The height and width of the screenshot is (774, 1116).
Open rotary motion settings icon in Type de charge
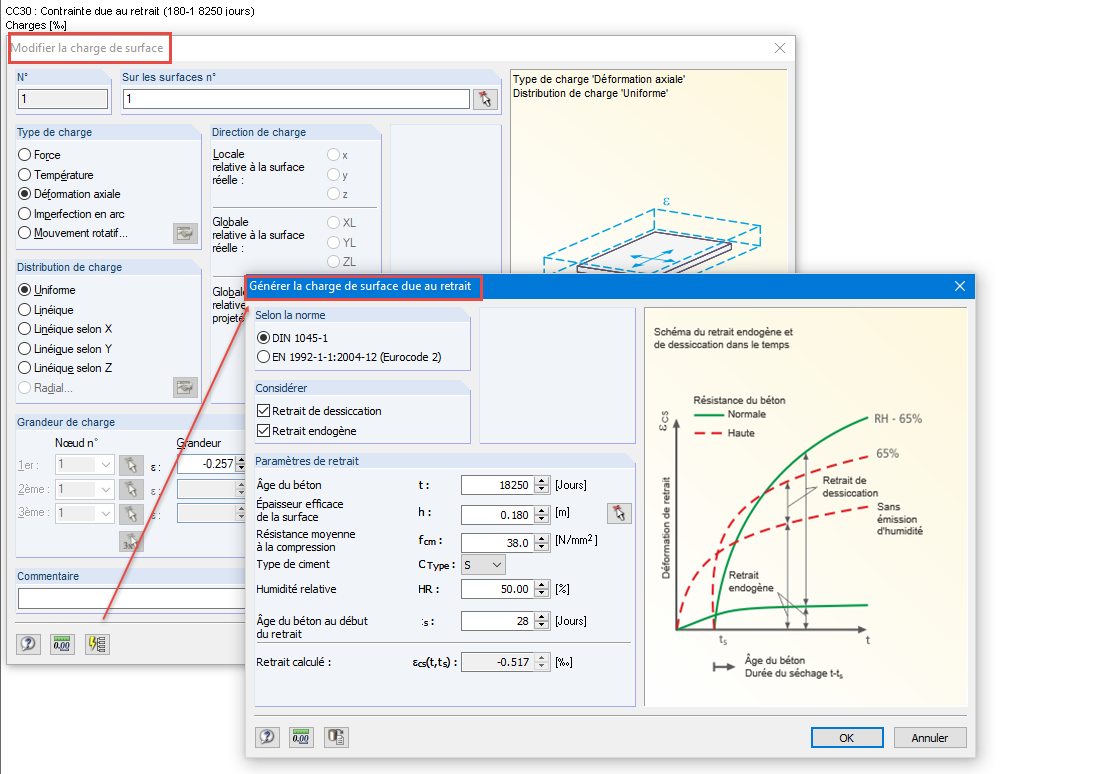185,234
